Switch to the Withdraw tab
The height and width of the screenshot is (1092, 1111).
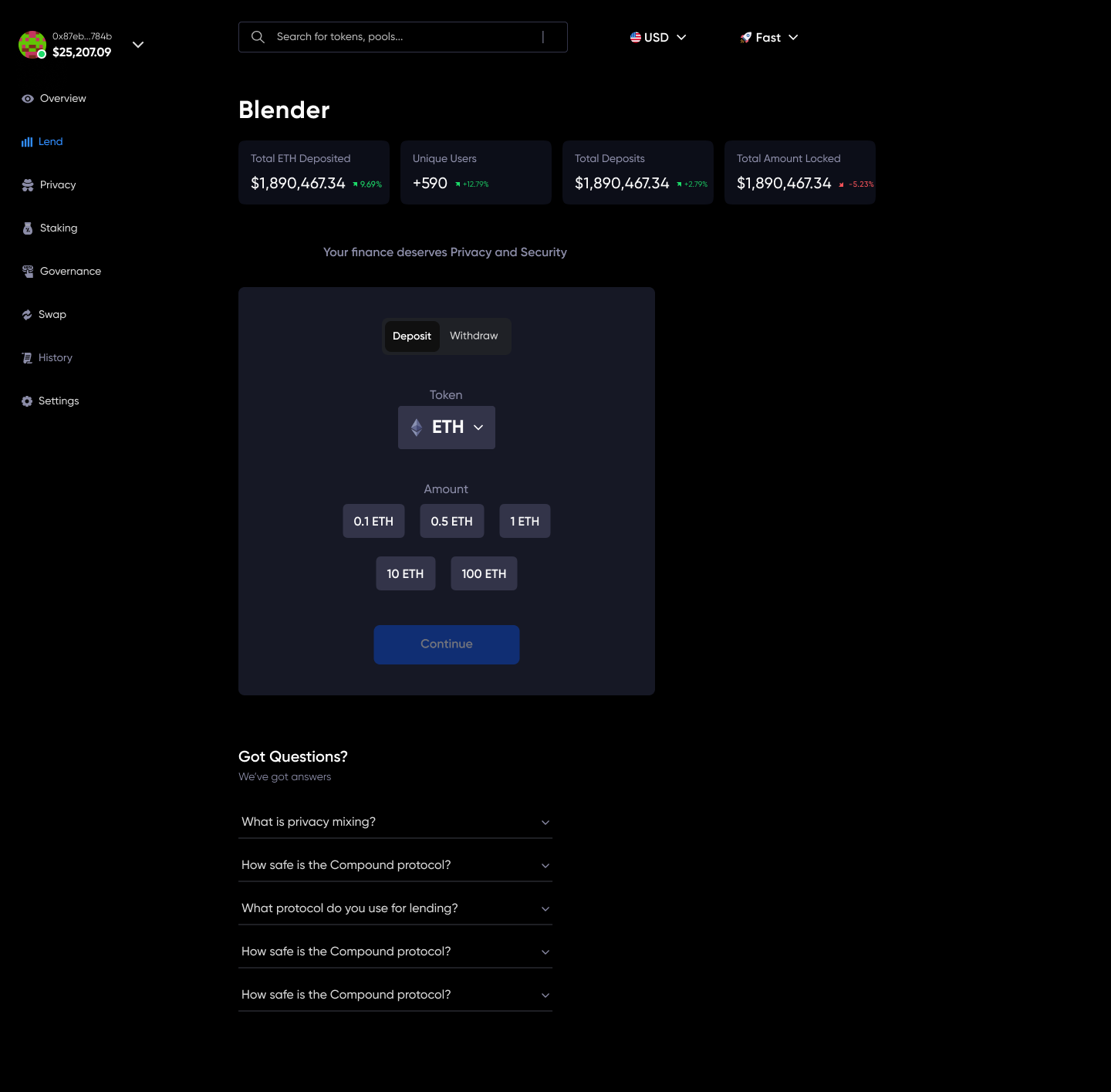point(474,336)
